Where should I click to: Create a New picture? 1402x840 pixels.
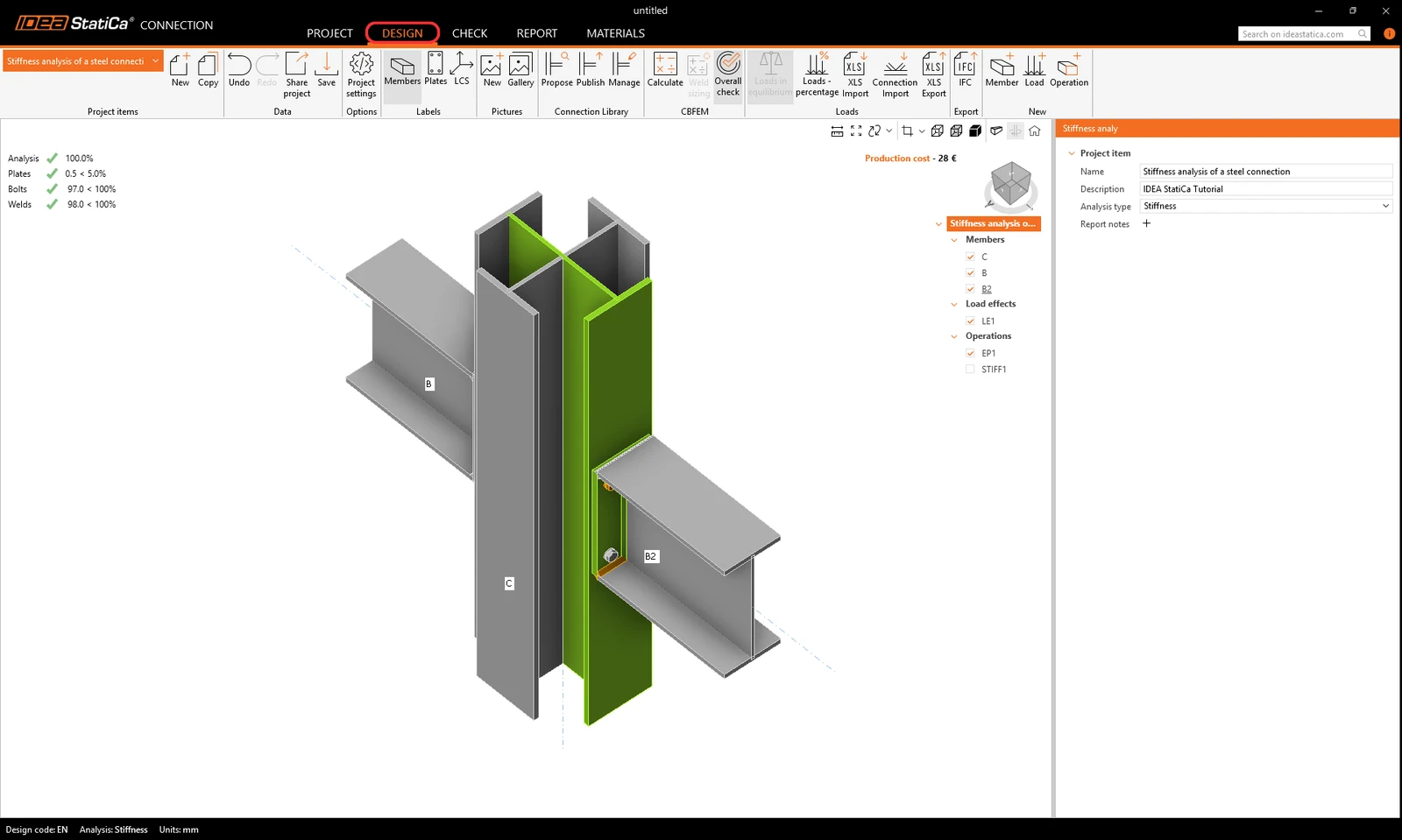(x=492, y=70)
